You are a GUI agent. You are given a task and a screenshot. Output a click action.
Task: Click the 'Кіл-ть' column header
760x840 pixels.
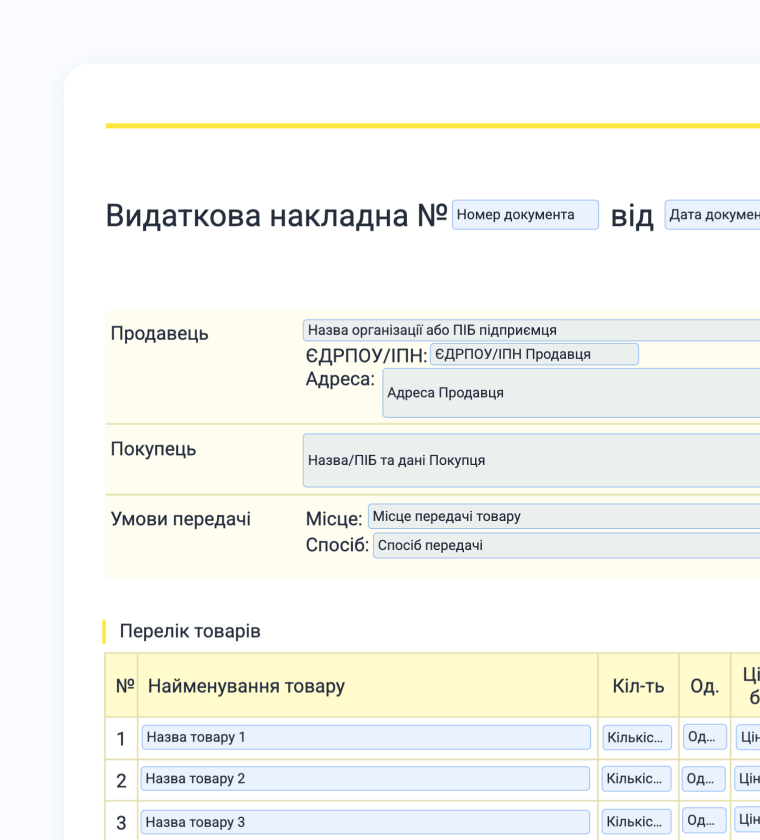pyautogui.click(x=638, y=686)
